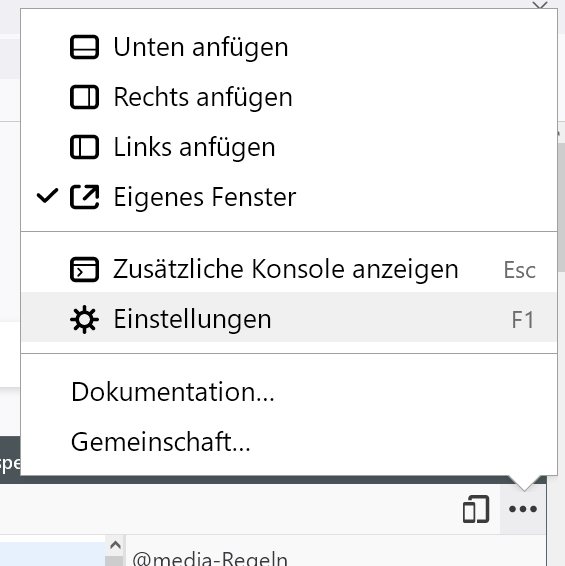The height and width of the screenshot is (566, 565).
Task: Choose Rechts anfügen menu entry
Action: pyautogui.click(x=289, y=97)
